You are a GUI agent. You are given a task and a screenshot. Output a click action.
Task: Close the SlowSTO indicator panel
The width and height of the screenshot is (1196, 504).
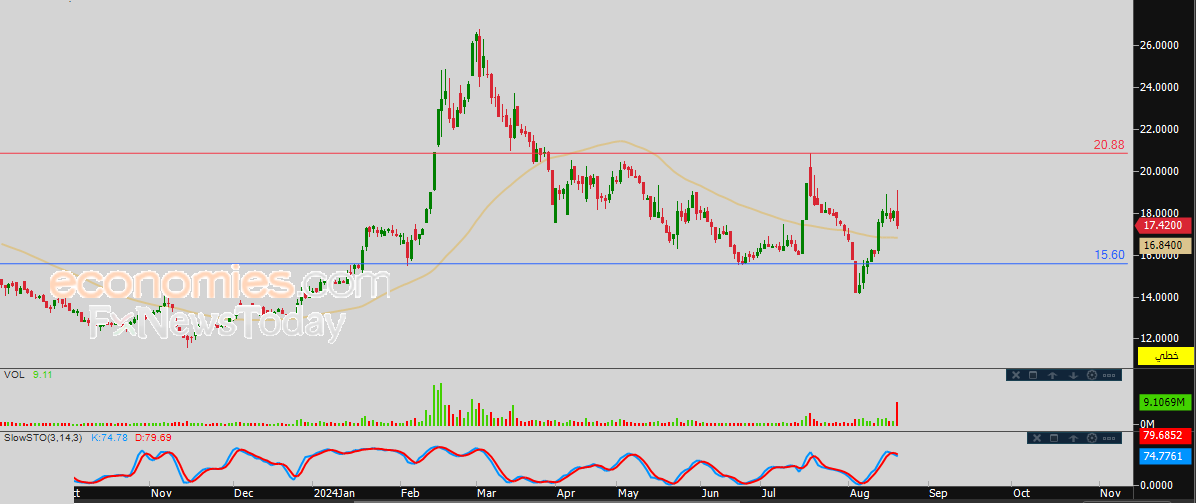point(1035,438)
